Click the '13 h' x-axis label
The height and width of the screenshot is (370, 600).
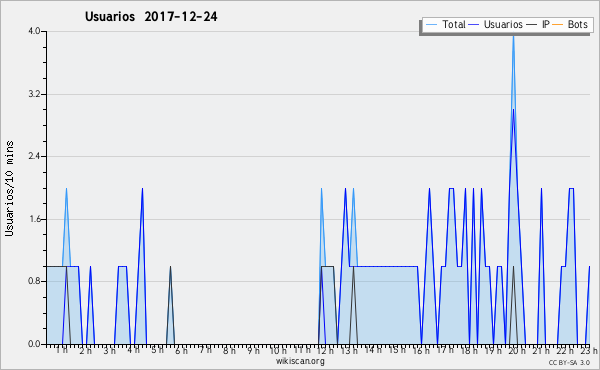[x=350, y=350]
